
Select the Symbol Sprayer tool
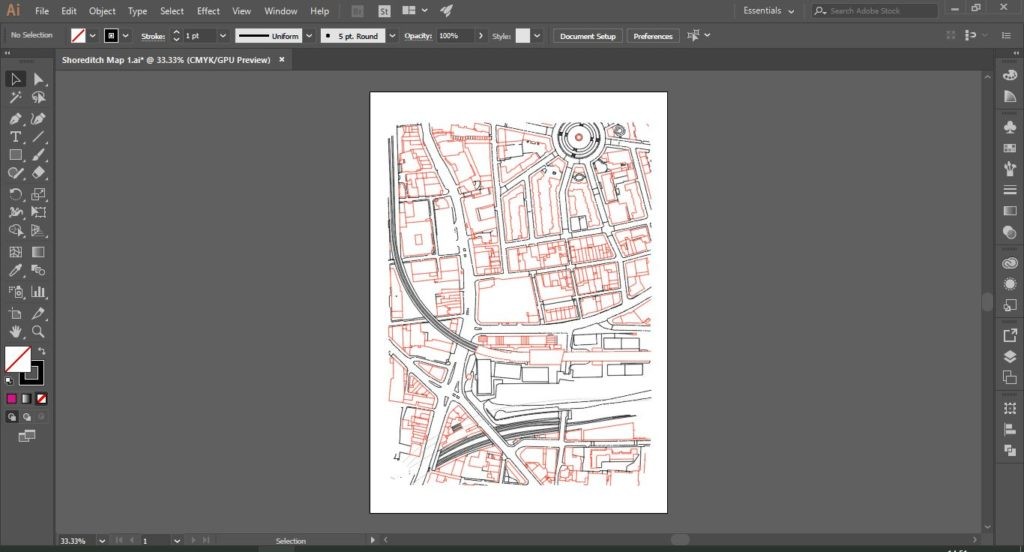[16, 291]
